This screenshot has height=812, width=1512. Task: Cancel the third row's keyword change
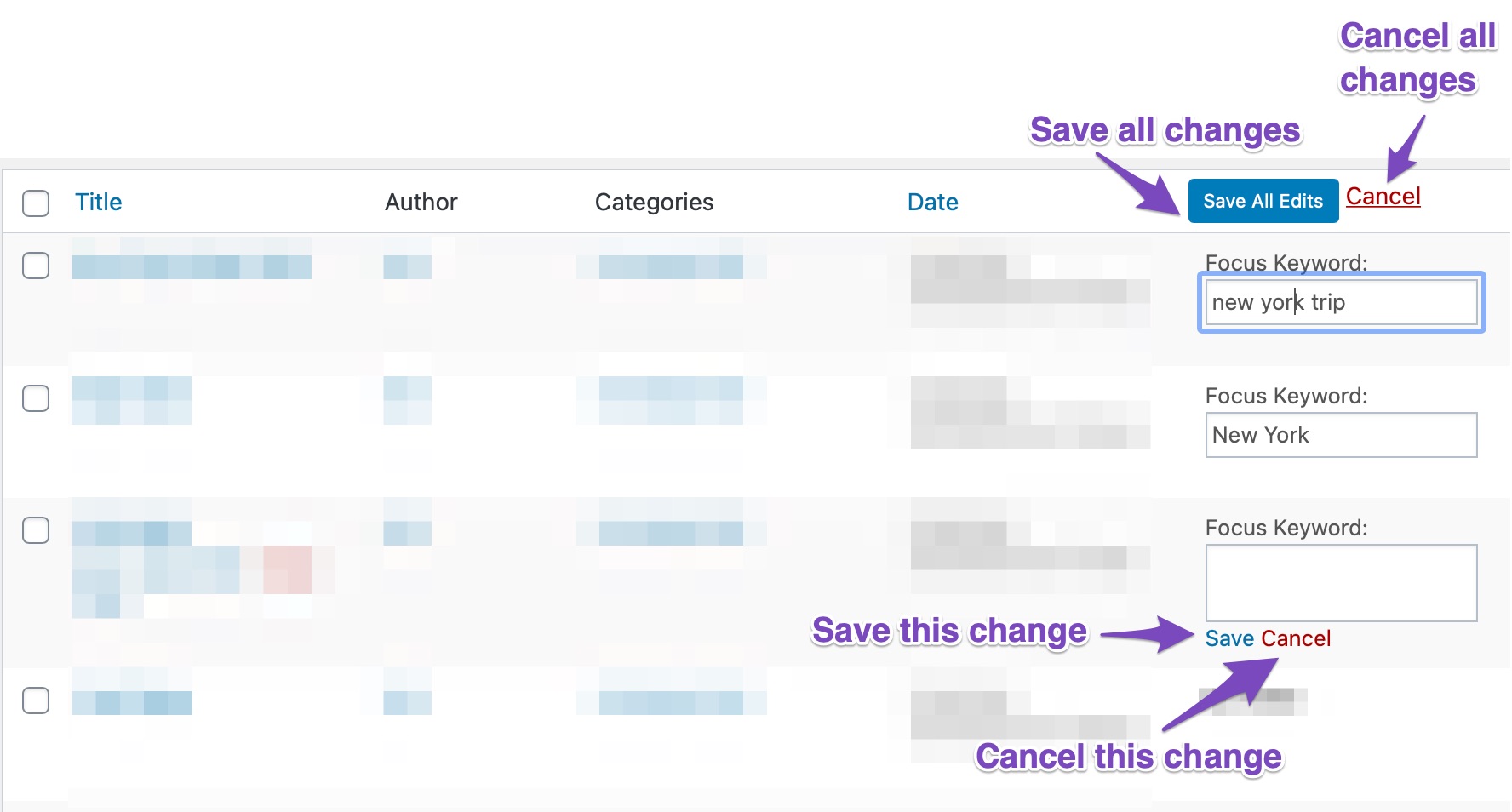click(x=1296, y=639)
